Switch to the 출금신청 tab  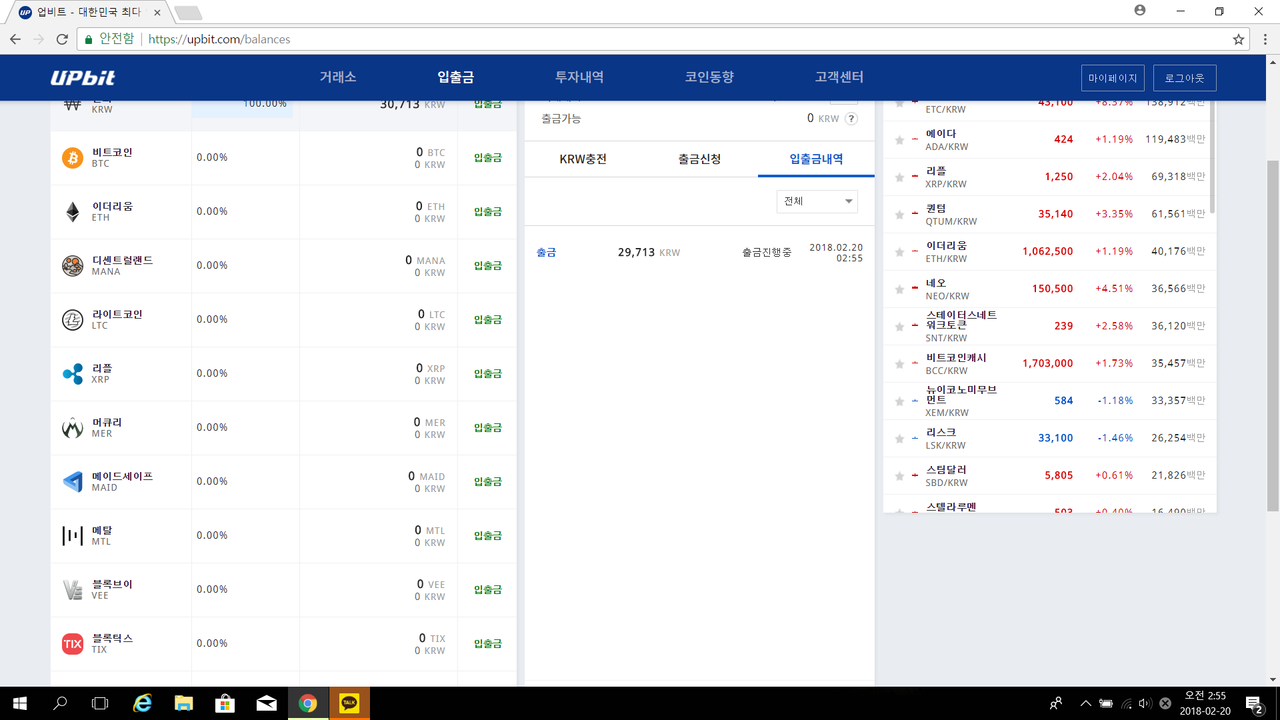(699, 159)
